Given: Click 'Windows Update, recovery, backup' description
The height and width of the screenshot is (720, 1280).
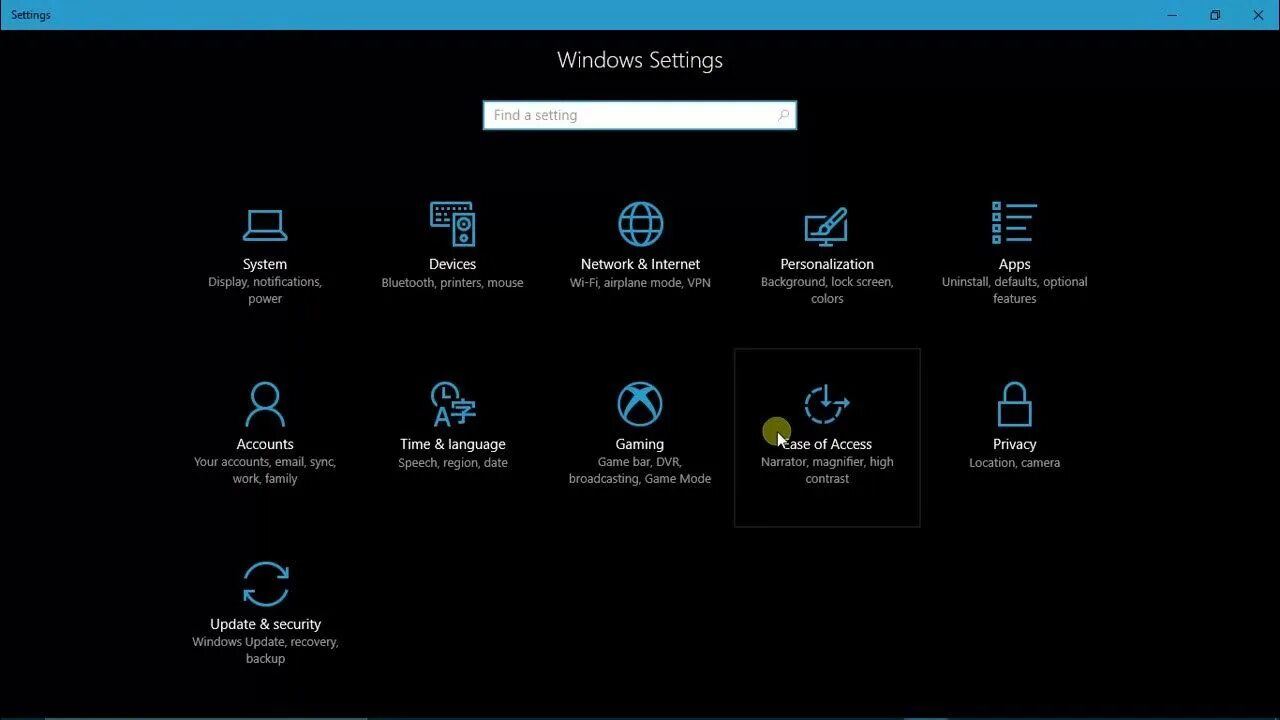Looking at the screenshot, I should pos(265,650).
